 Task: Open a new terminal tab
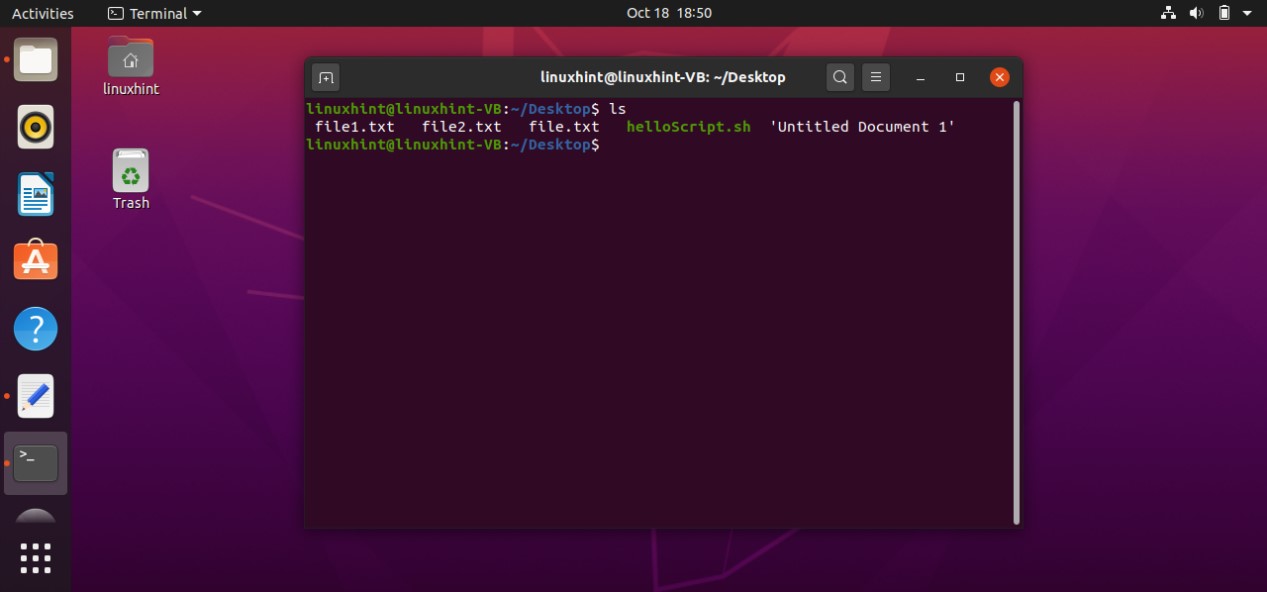[x=326, y=77]
